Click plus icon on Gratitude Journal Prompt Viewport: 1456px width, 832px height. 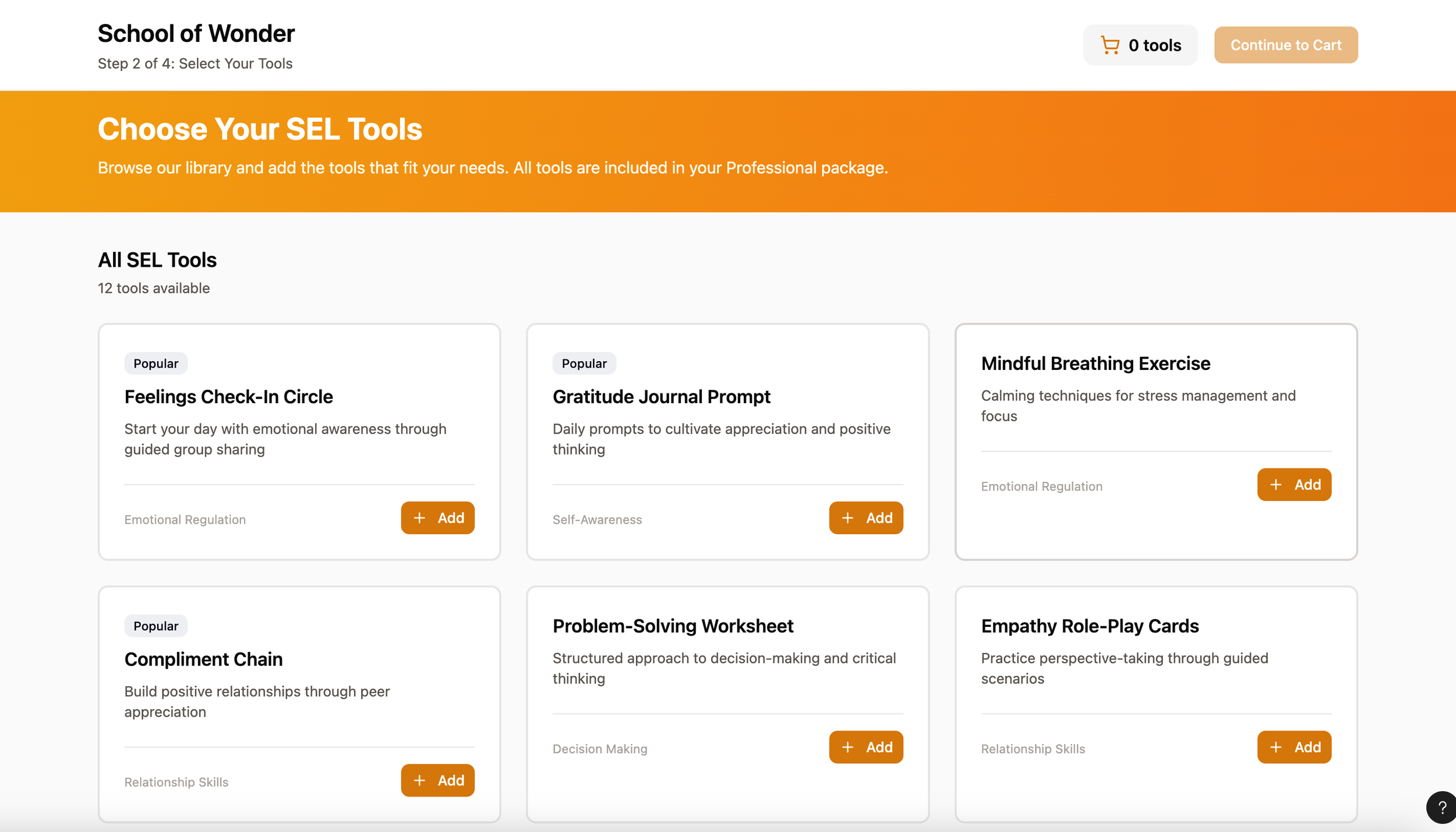pyautogui.click(x=847, y=518)
